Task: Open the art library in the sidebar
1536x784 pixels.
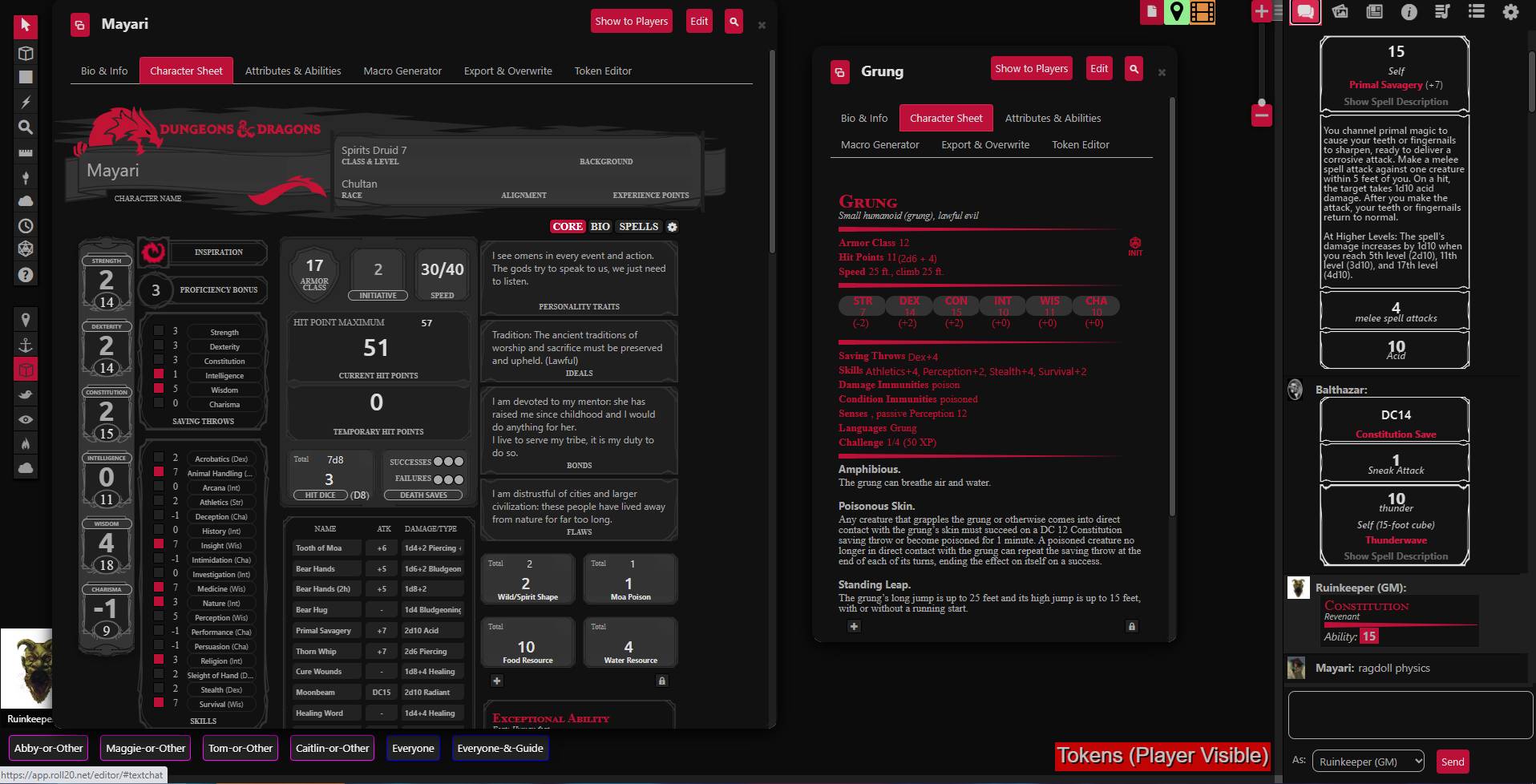Action: (1340, 12)
